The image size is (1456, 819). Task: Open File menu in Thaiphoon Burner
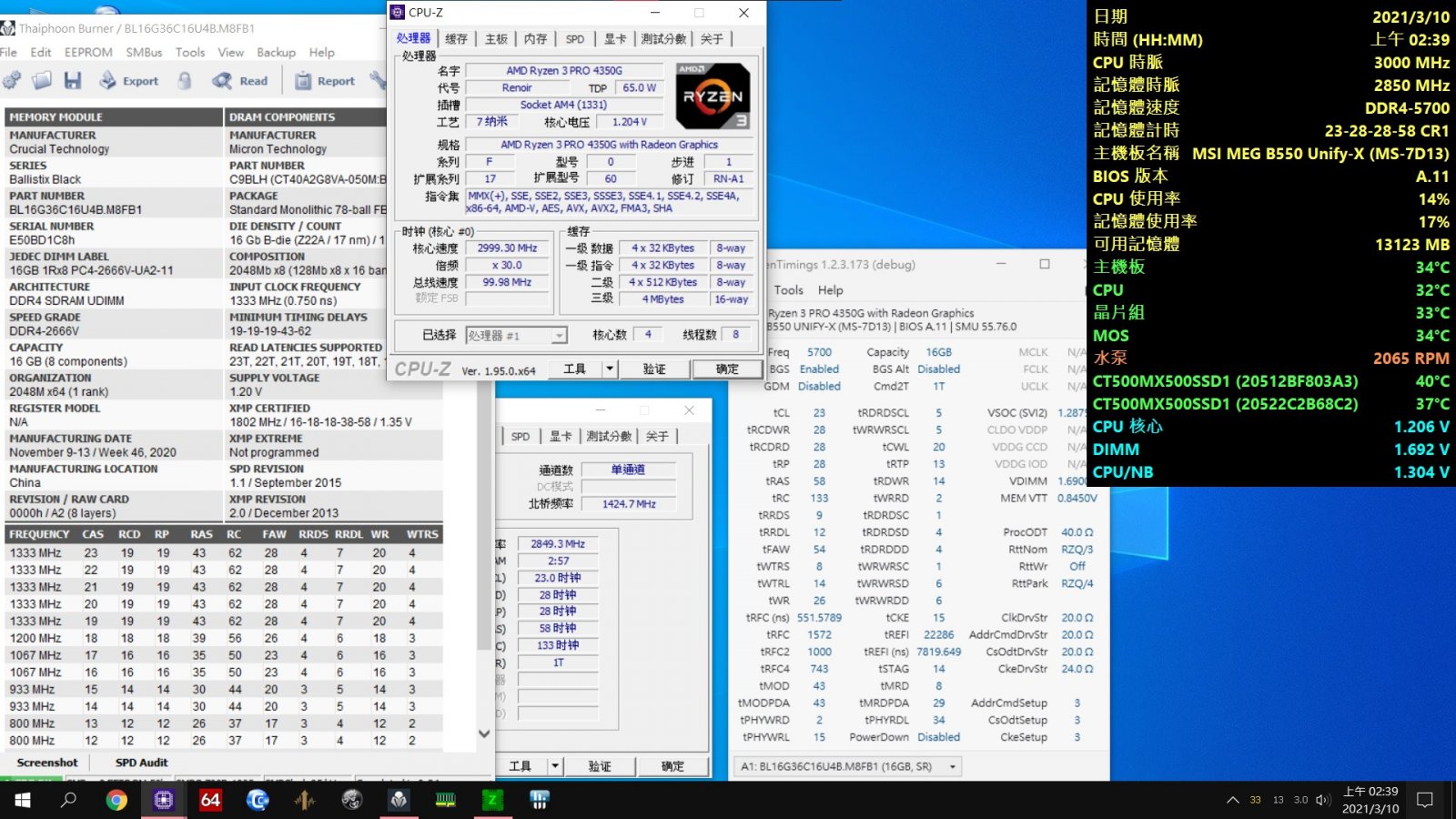[x=8, y=52]
